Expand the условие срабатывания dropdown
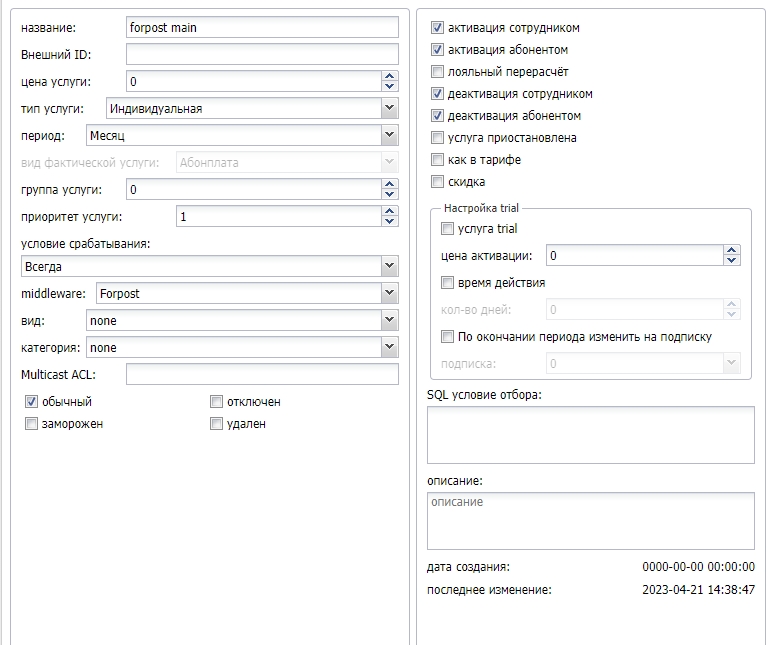 [389, 267]
